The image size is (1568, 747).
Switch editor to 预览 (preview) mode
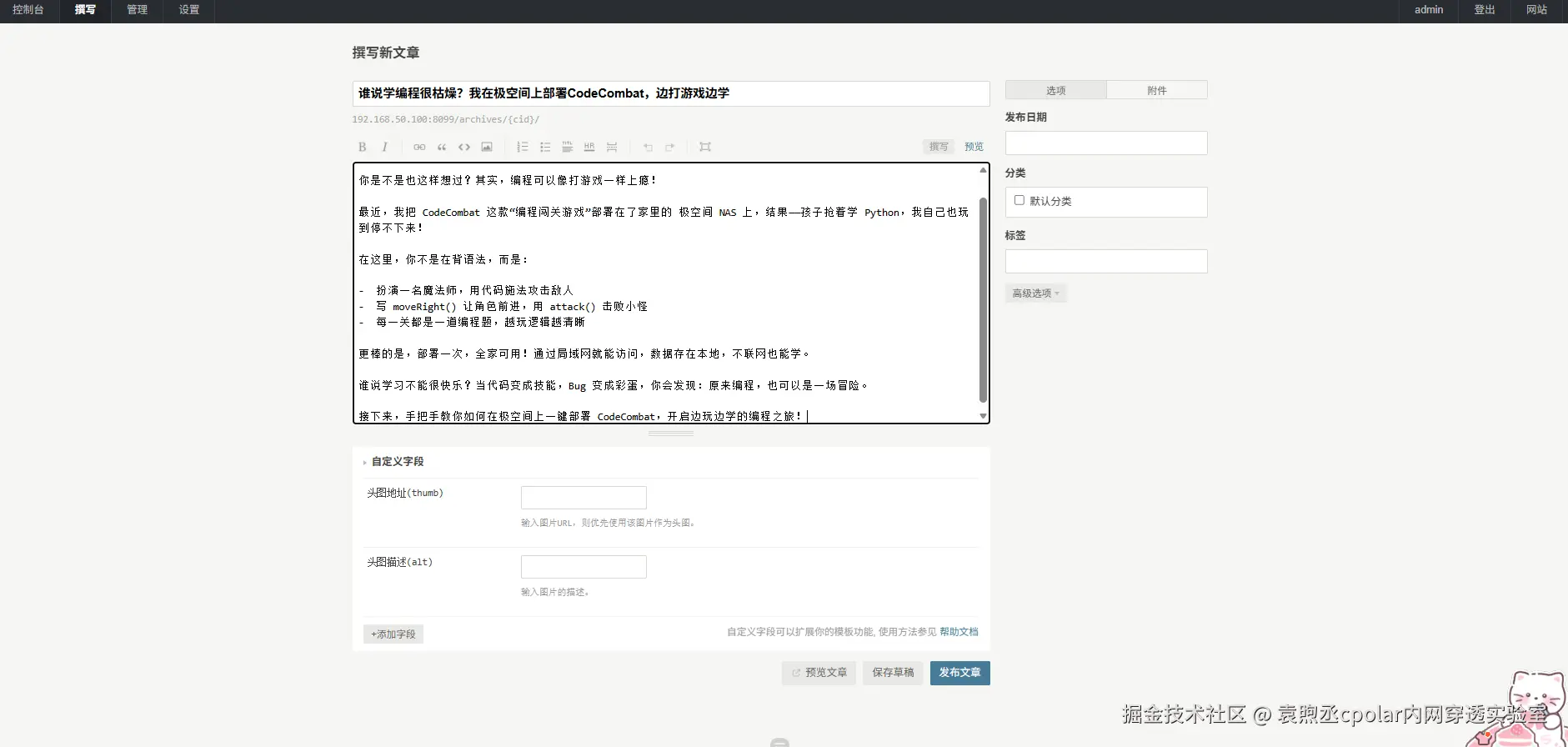974,147
